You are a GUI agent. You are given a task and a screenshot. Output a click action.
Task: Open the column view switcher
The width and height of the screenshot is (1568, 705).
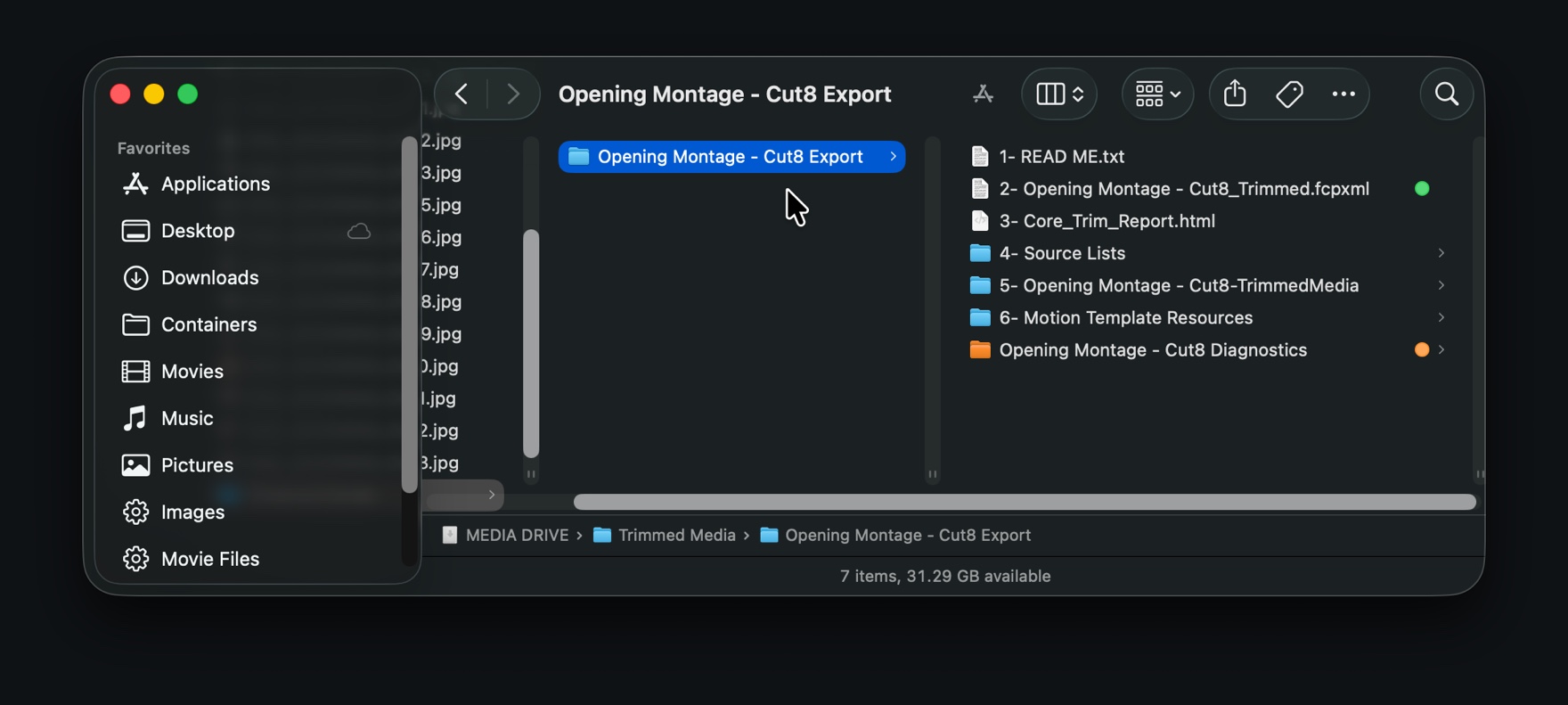click(1059, 94)
